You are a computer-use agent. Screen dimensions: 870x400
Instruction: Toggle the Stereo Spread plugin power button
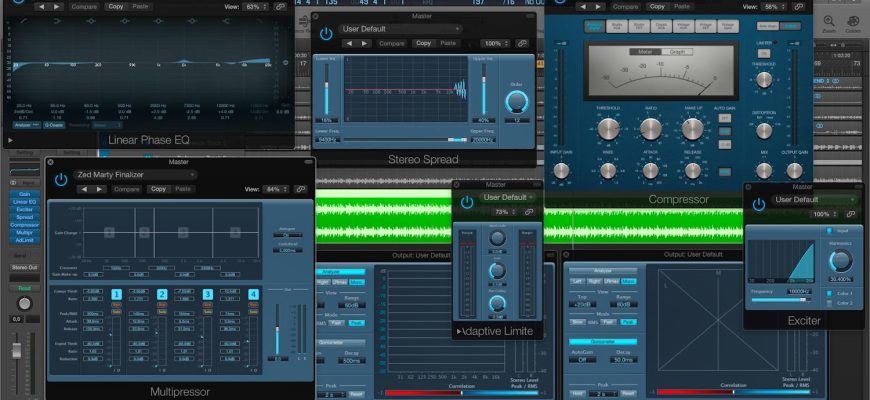click(x=326, y=35)
